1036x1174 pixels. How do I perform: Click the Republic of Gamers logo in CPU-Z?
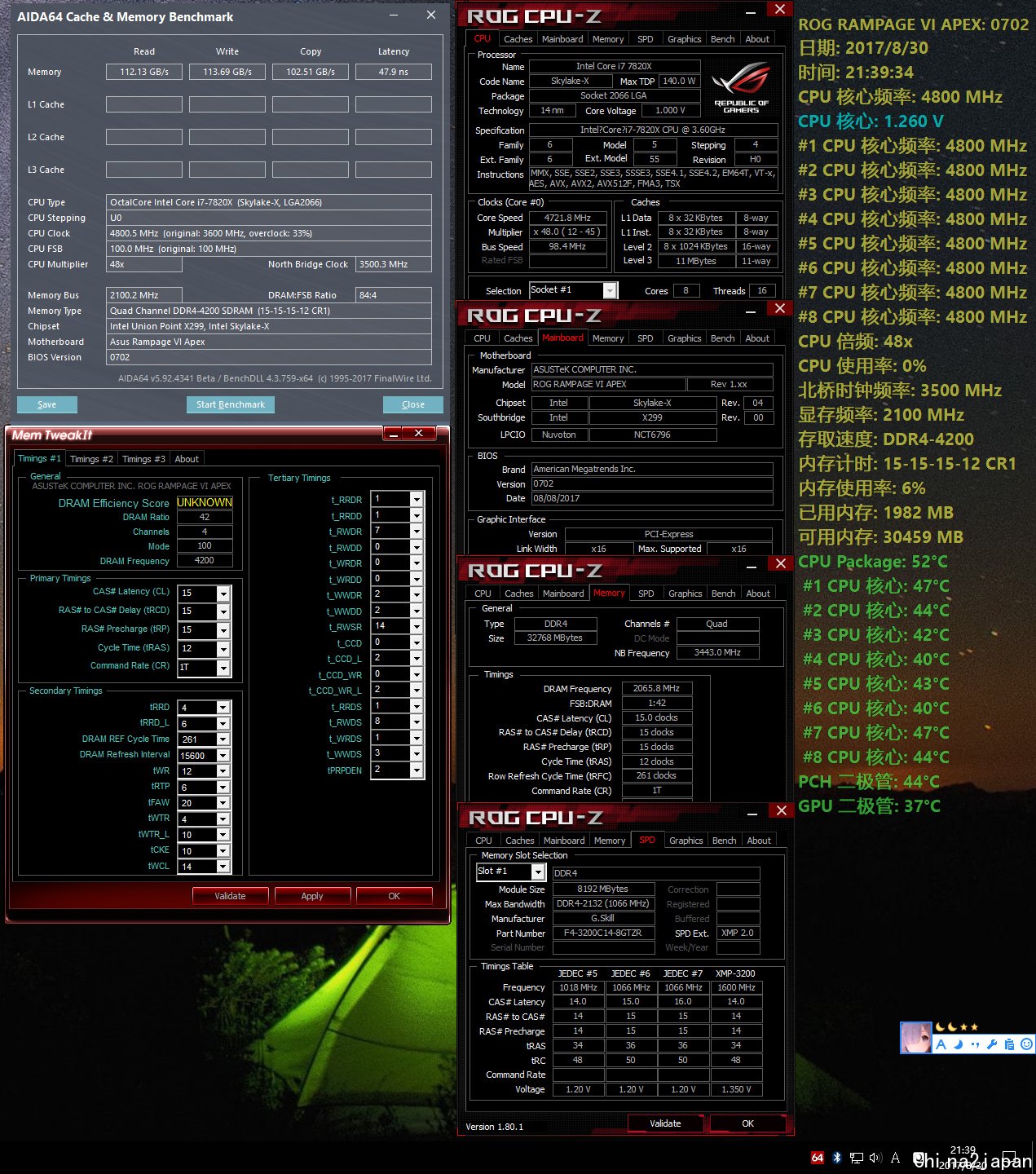point(741,87)
